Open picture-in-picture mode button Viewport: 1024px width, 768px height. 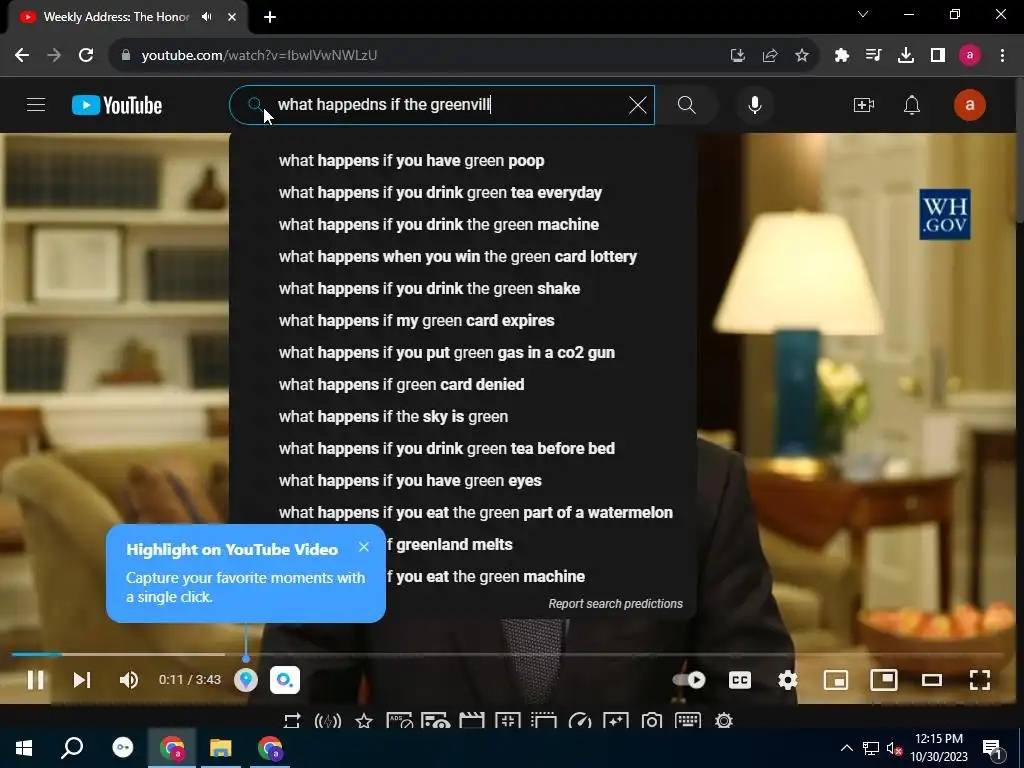(x=884, y=680)
